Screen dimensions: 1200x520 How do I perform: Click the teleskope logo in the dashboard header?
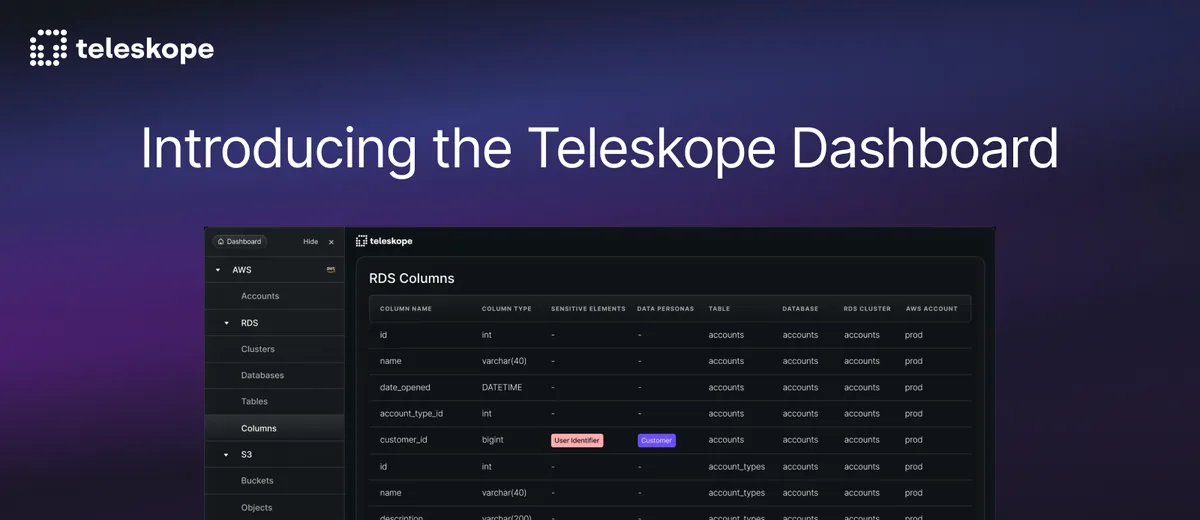384,241
